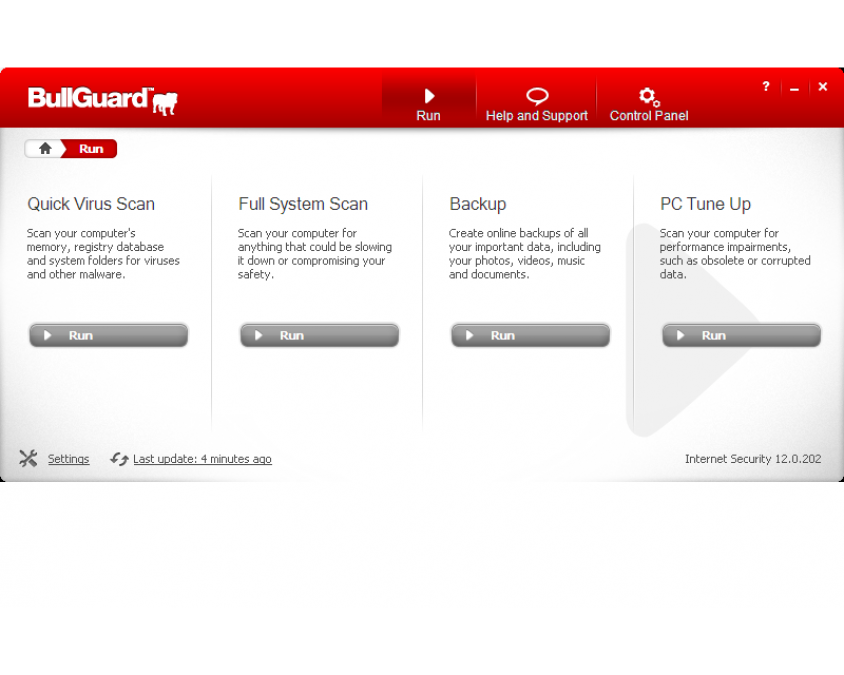This screenshot has height=675, width=844.
Task: Select the Run breadcrumb item
Action: pos(90,149)
